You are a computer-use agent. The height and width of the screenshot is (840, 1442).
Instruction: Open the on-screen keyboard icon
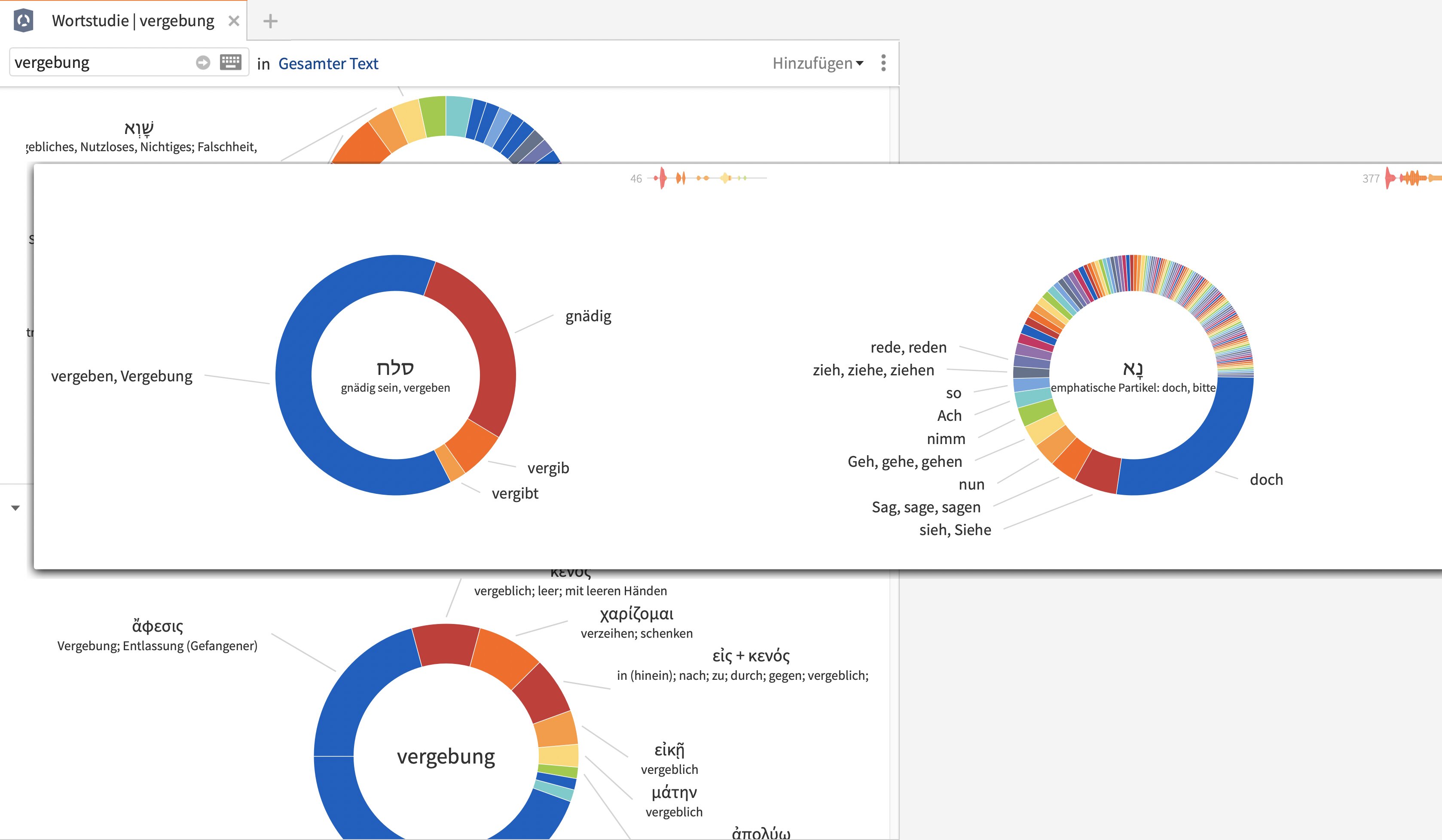coord(231,62)
